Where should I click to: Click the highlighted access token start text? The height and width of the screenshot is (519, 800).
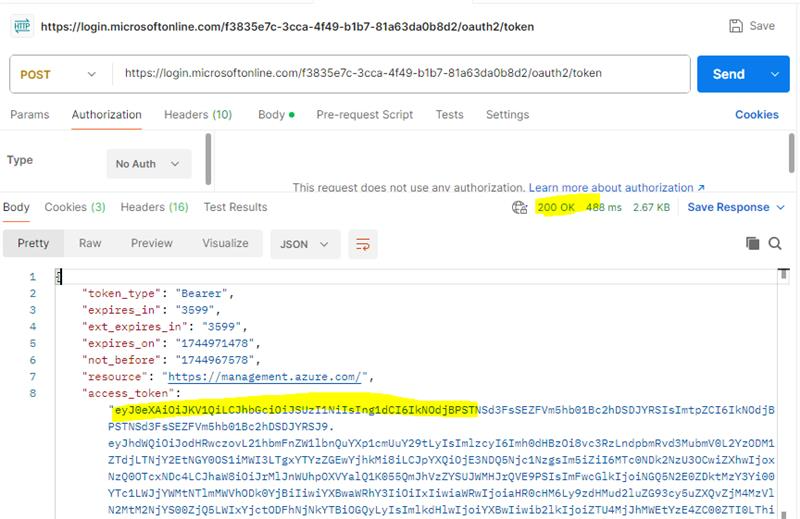click(295, 410)
